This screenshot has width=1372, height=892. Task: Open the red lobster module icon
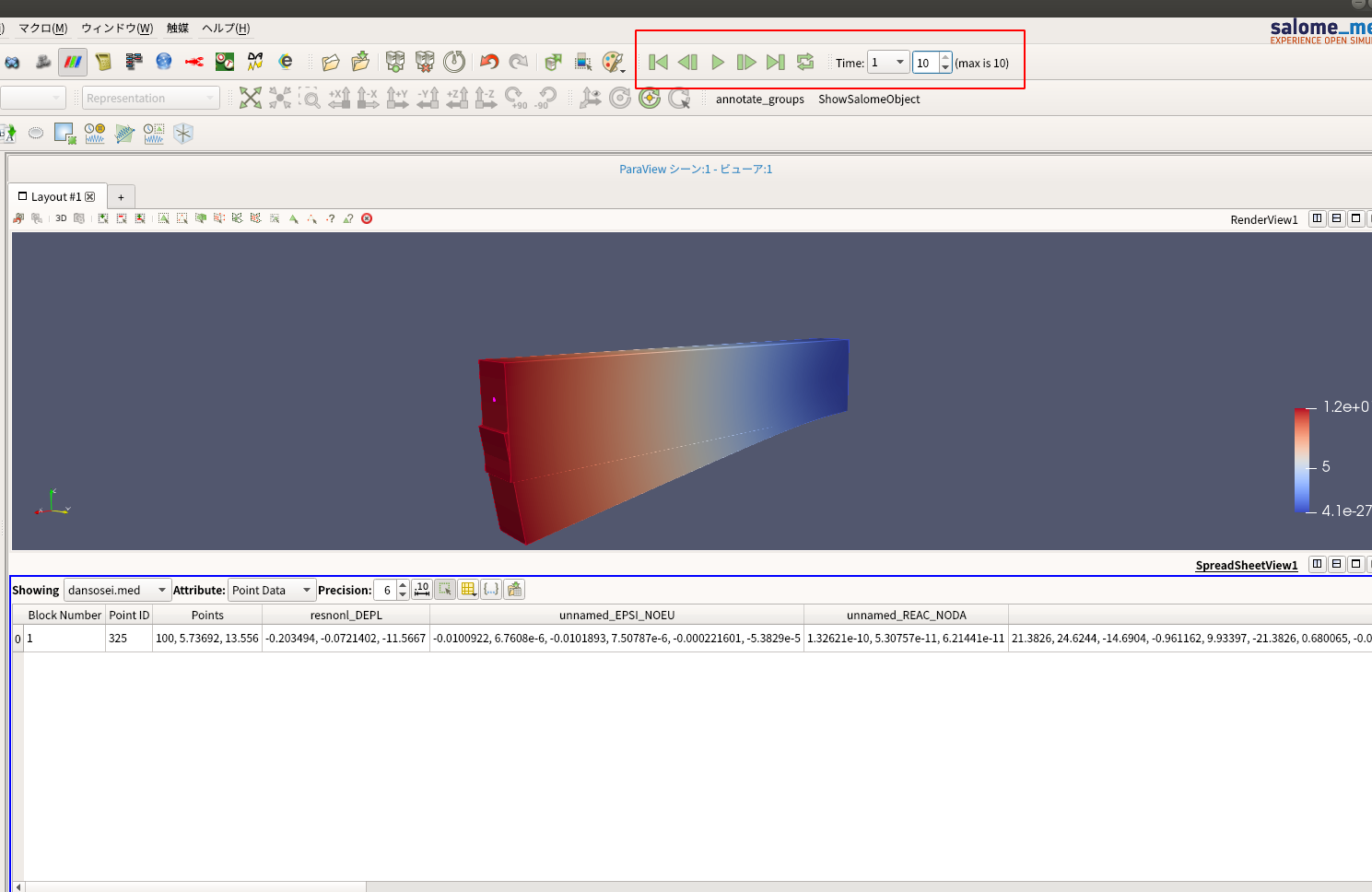click(x=194, y=62)
